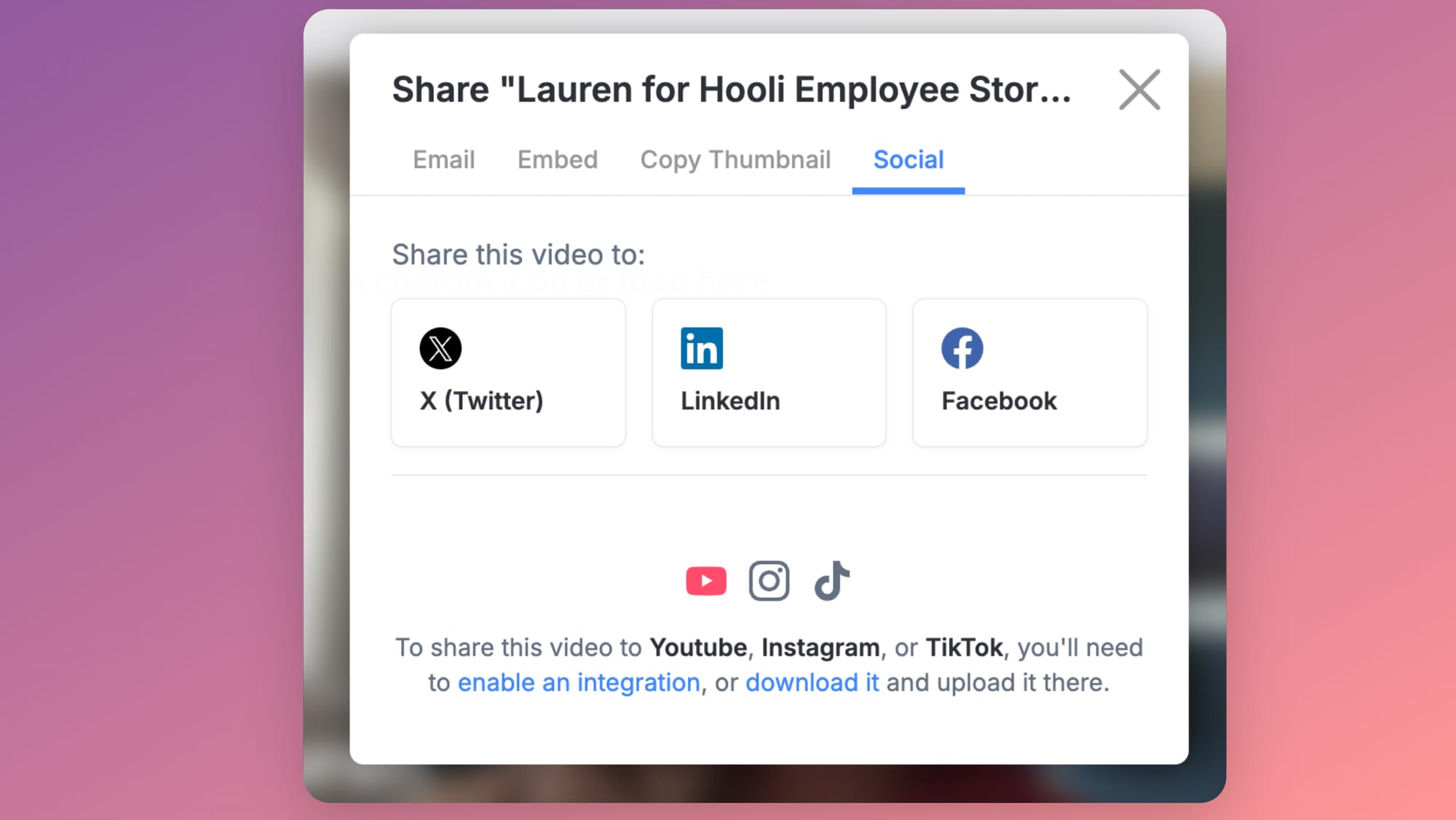Image resolution: width=1456 pixels, height=820 pixels.
Task: Click the TikTok note icon
Action: point(831,580)
